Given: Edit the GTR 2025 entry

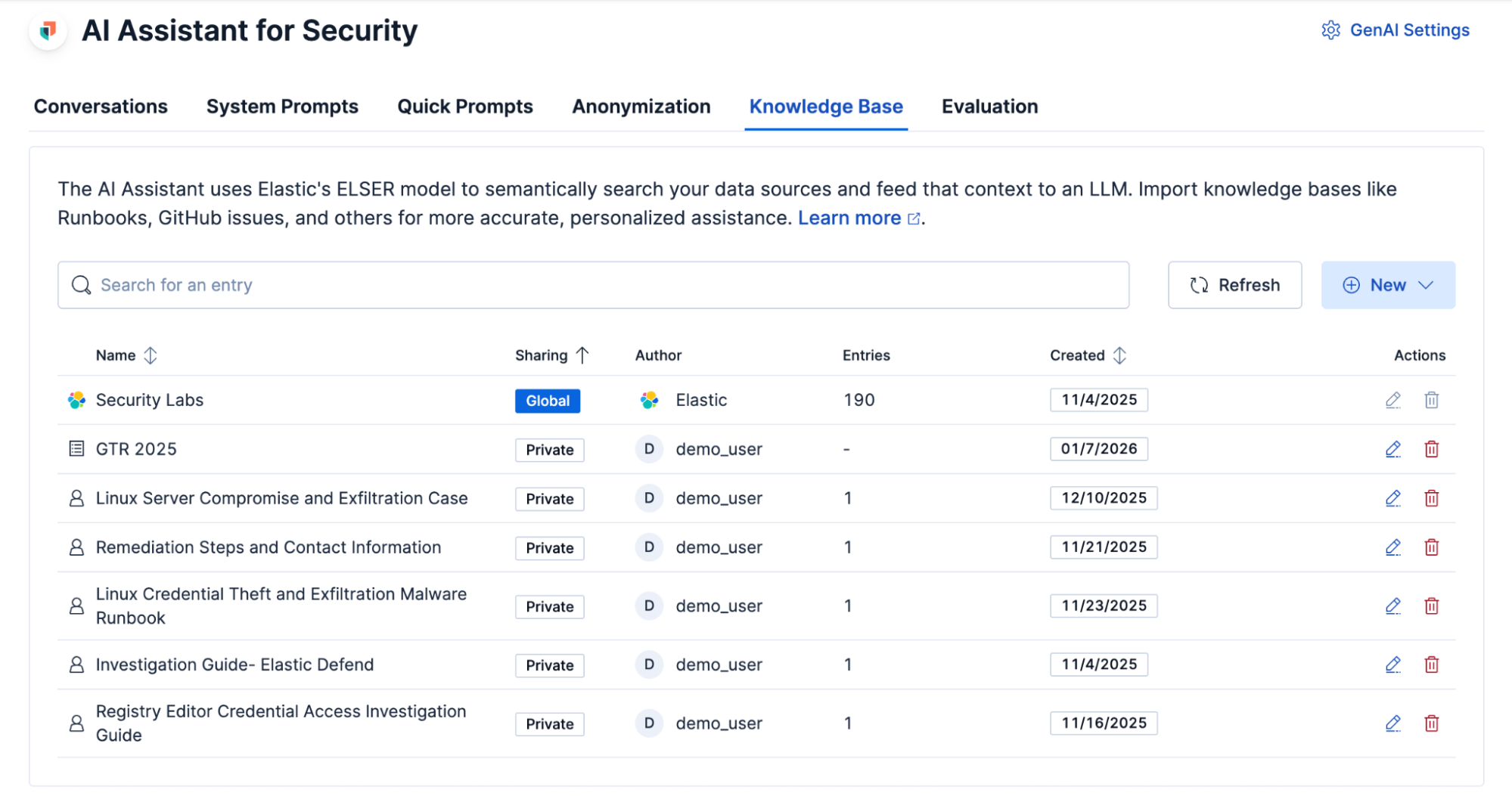Looking at the screenshot, I should coord(1392,449).
